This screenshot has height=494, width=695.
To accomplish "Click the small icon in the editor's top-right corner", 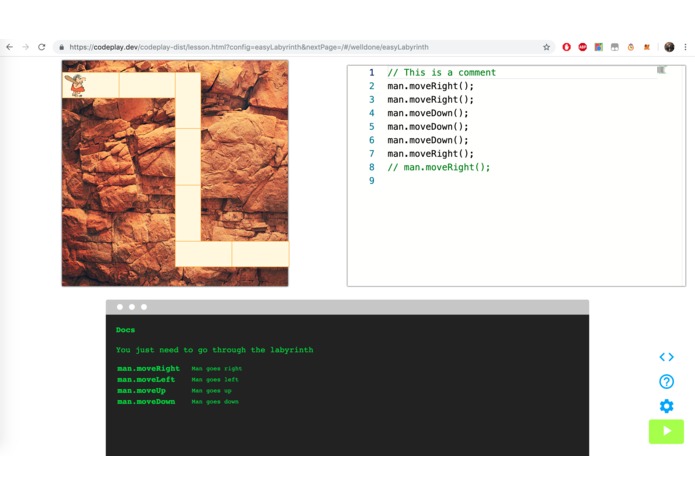I will coord(661,70).
